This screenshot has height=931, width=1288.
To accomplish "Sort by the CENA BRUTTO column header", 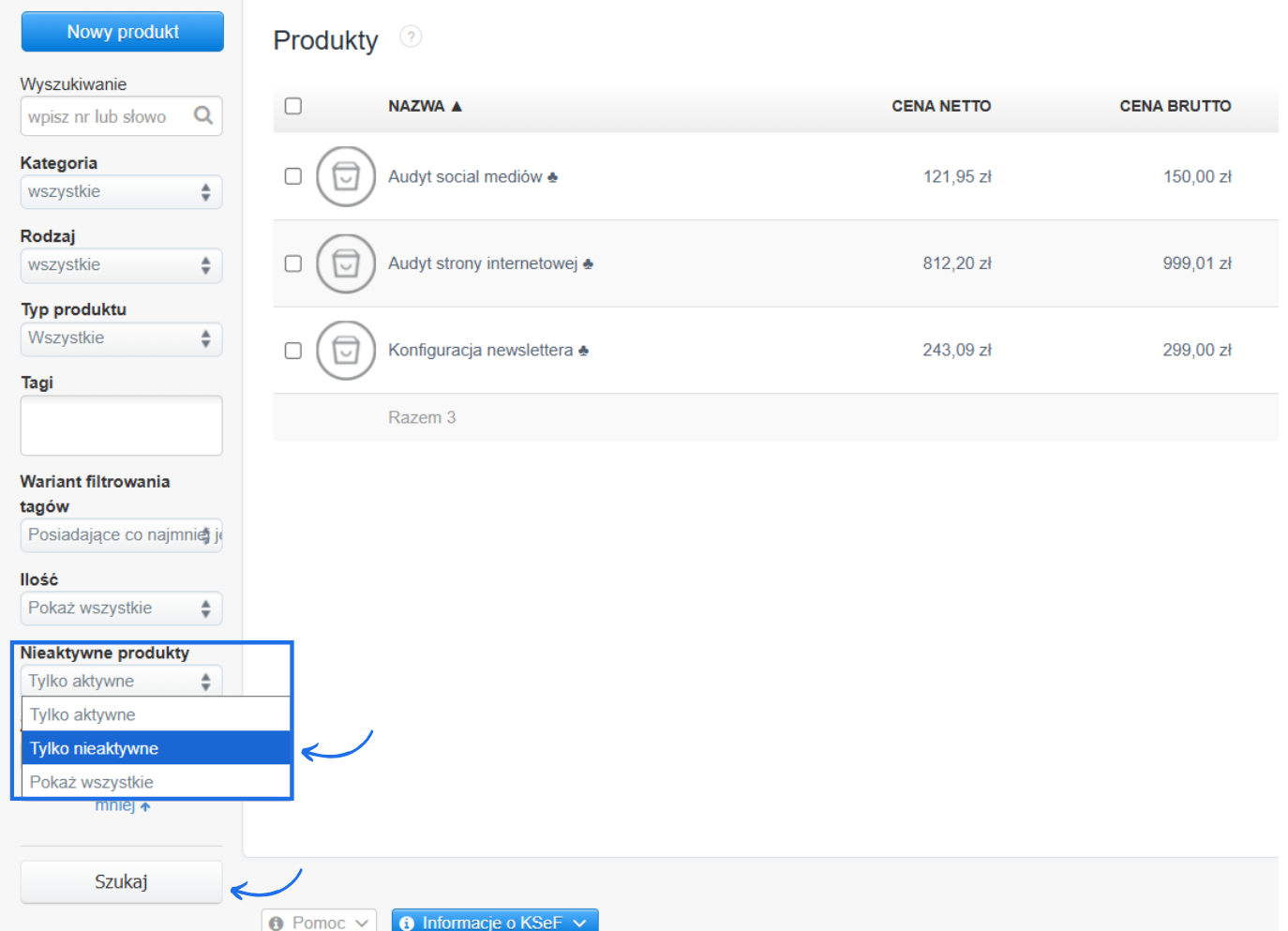I will 1175,106.
